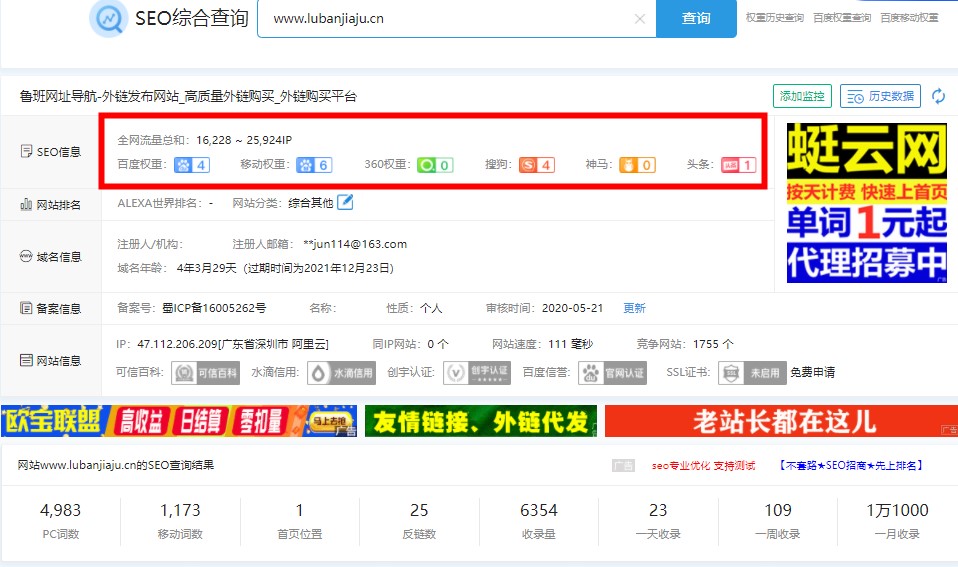The image size is (958, 567).
Task: Click the 1,173 移动词数 value
Action: 180,510
